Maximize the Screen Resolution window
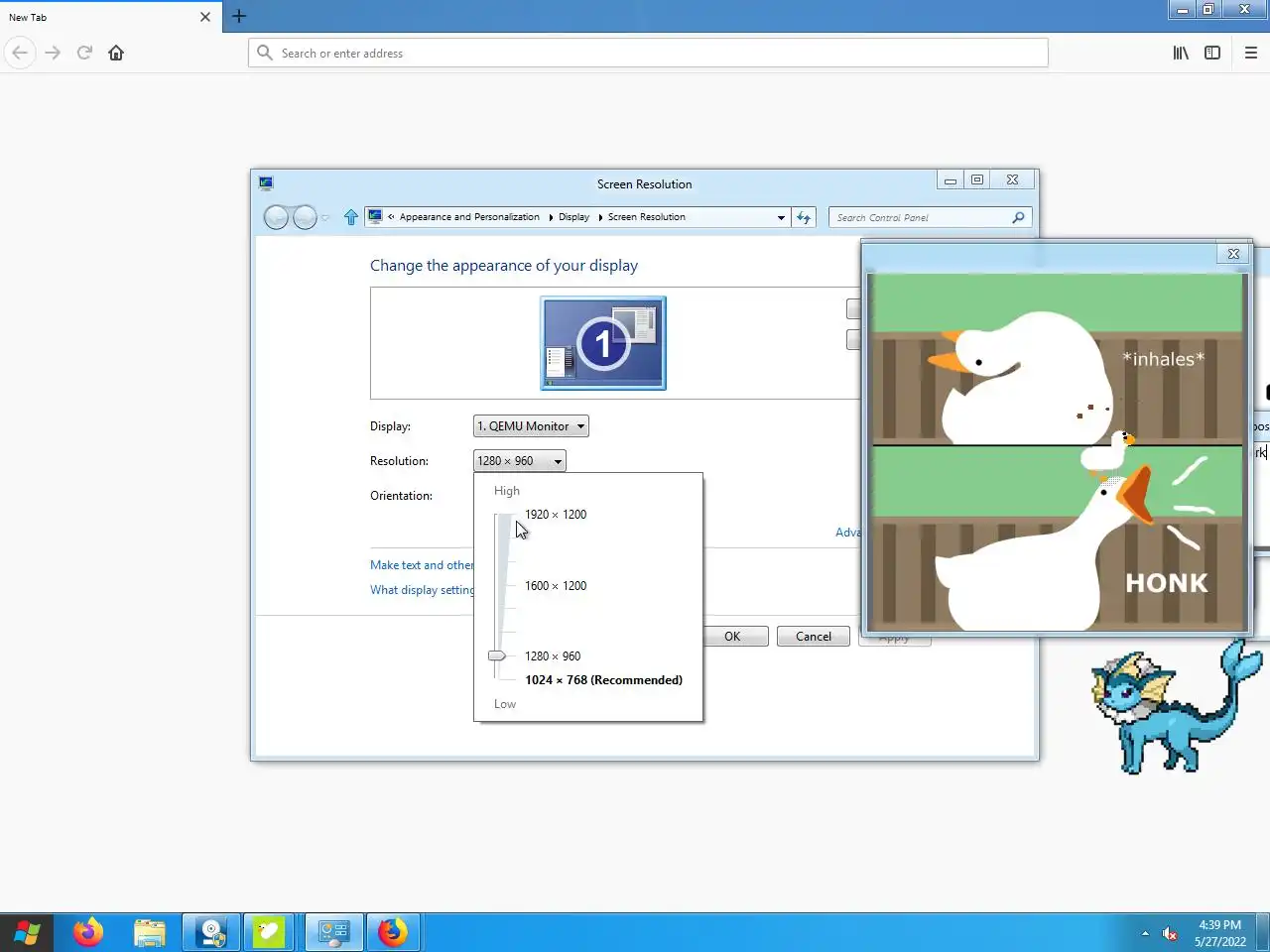Viewport: 1270px width, 952px height. click(977, 179)
